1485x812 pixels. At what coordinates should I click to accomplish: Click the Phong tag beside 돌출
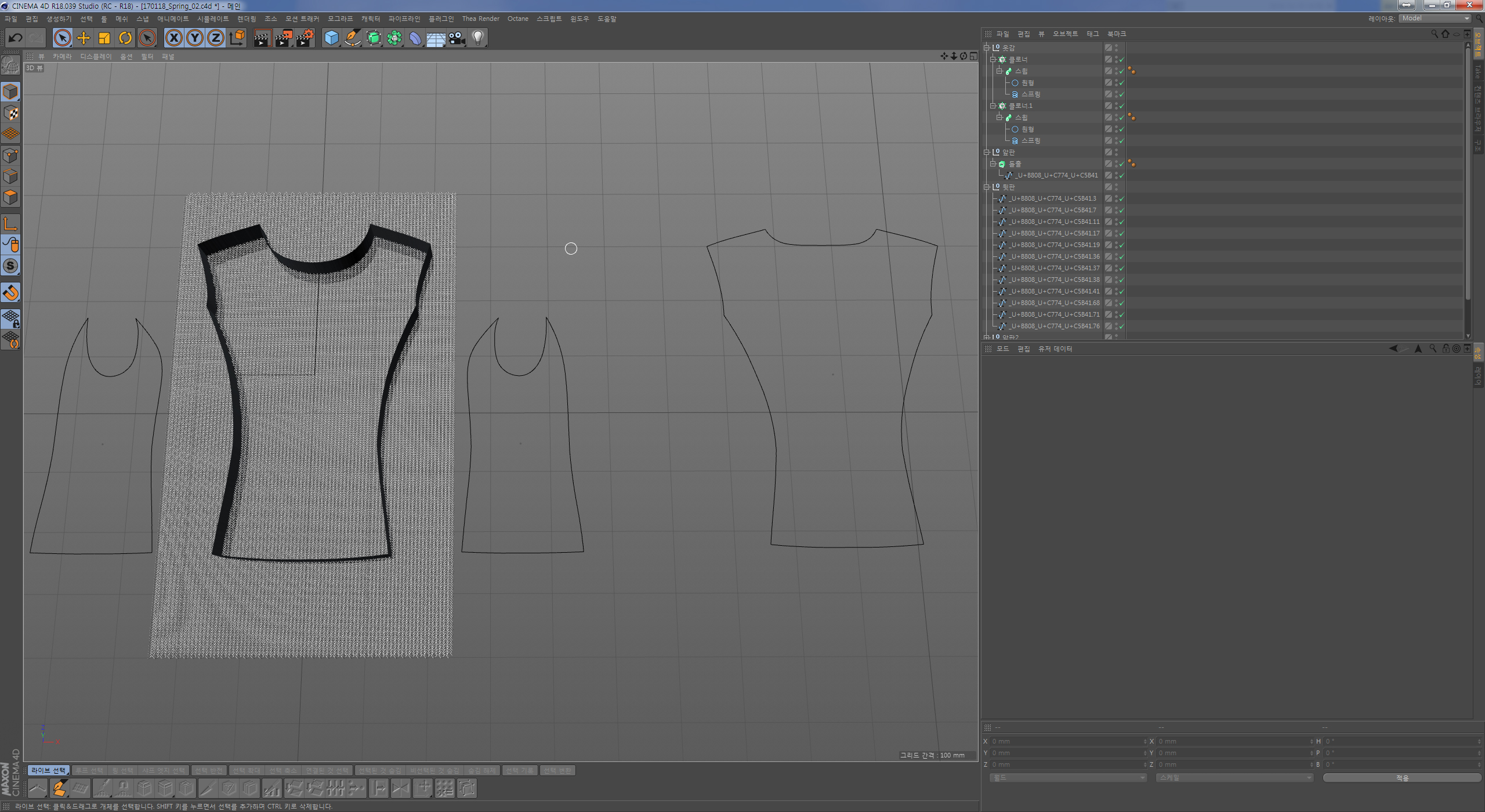point(1132,164)
